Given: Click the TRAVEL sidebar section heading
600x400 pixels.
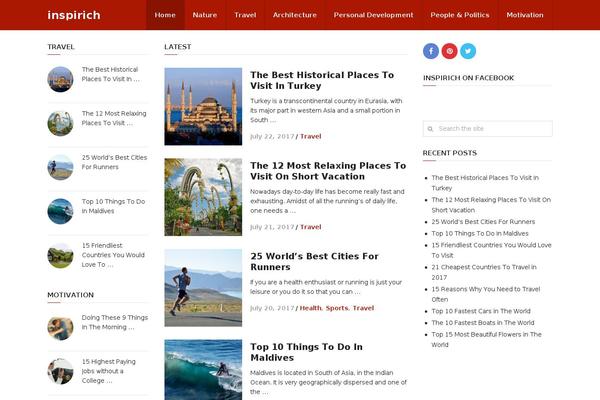Looking at the screenshot, I should [x=61, y=47].
